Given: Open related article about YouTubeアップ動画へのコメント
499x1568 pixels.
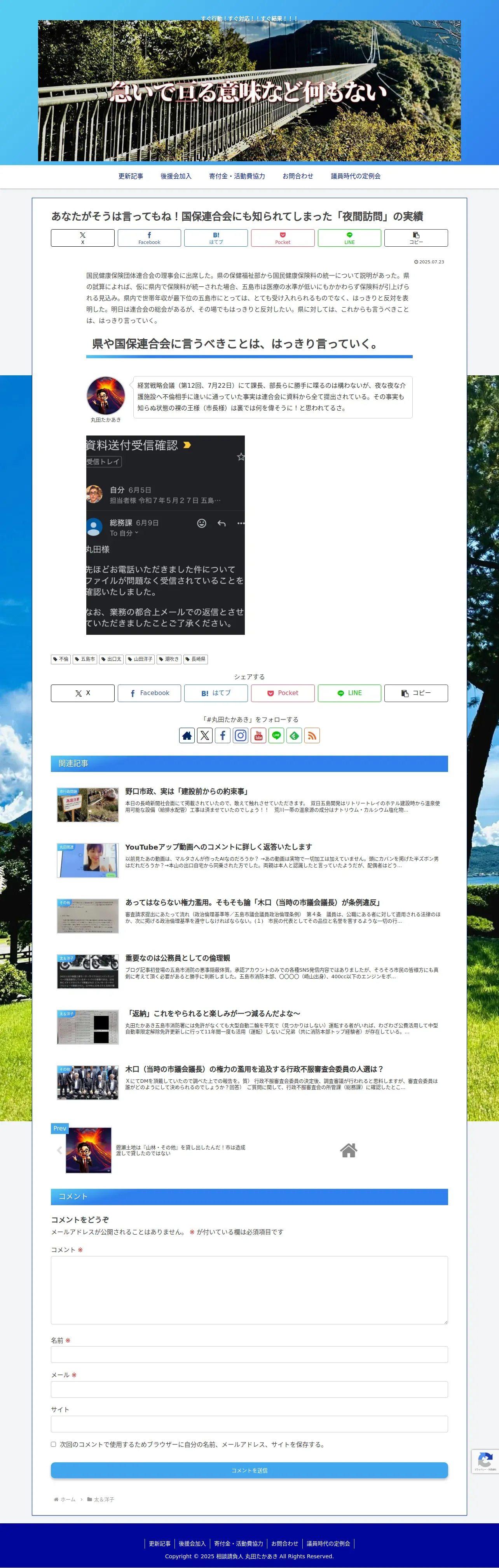Looking at the screenshot, I should (x=218, y=847).
